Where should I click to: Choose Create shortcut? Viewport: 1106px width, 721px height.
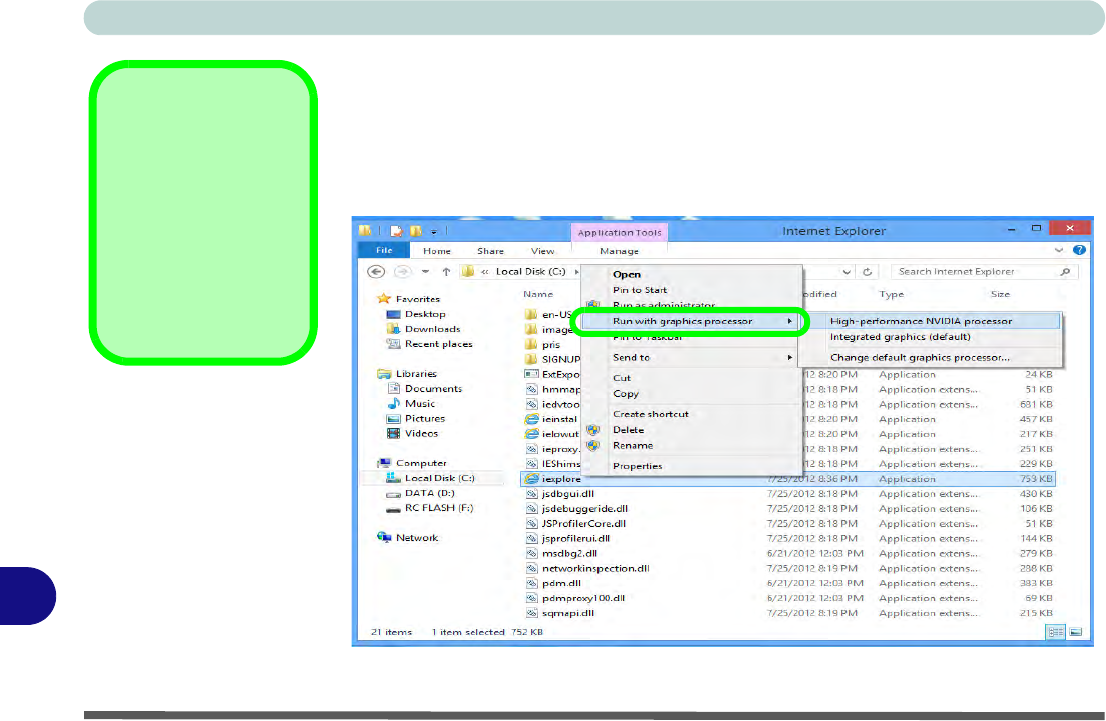pyautogui.click(x=650, y=414)
